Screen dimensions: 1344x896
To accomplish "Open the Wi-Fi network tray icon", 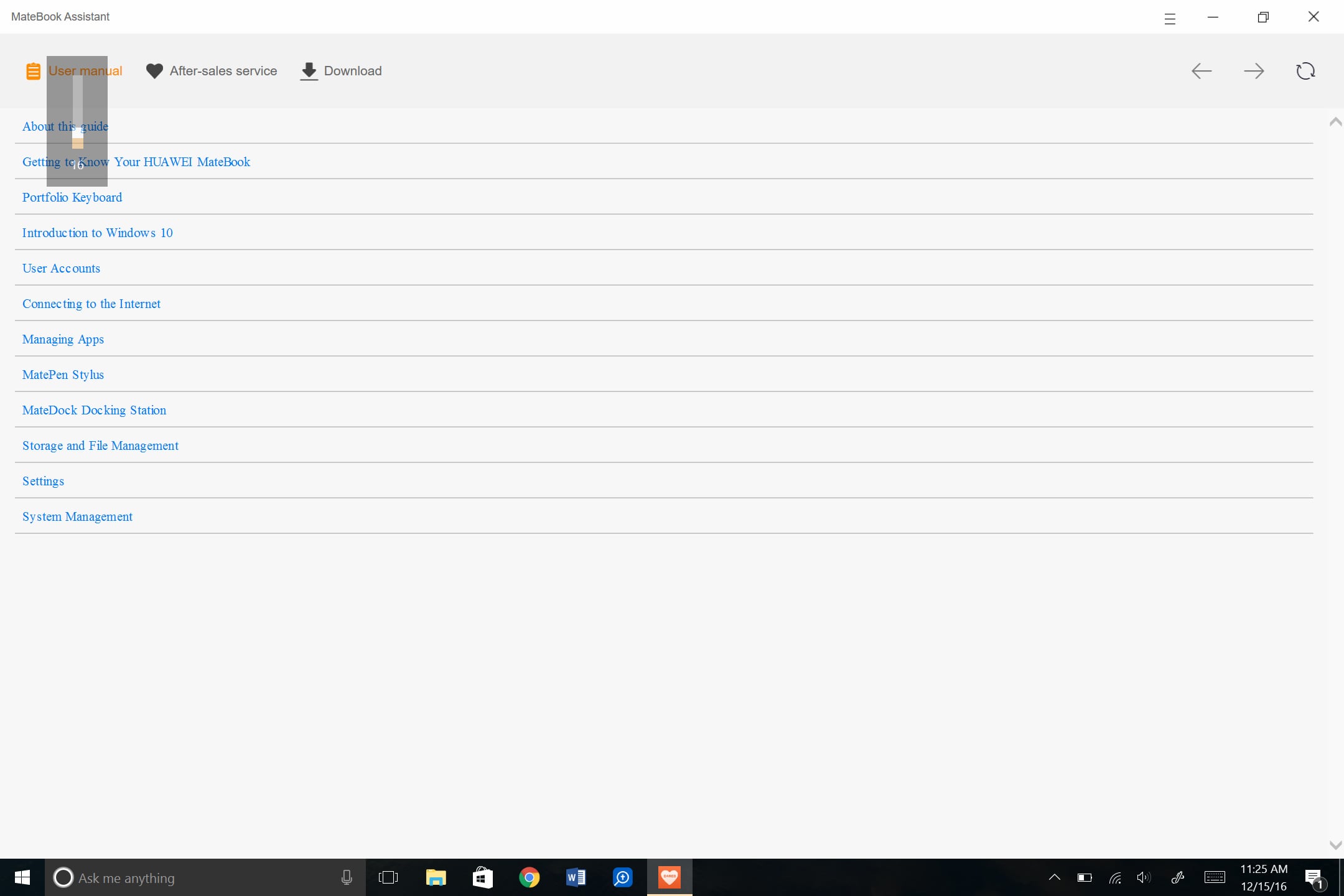I will (1115, 878).
